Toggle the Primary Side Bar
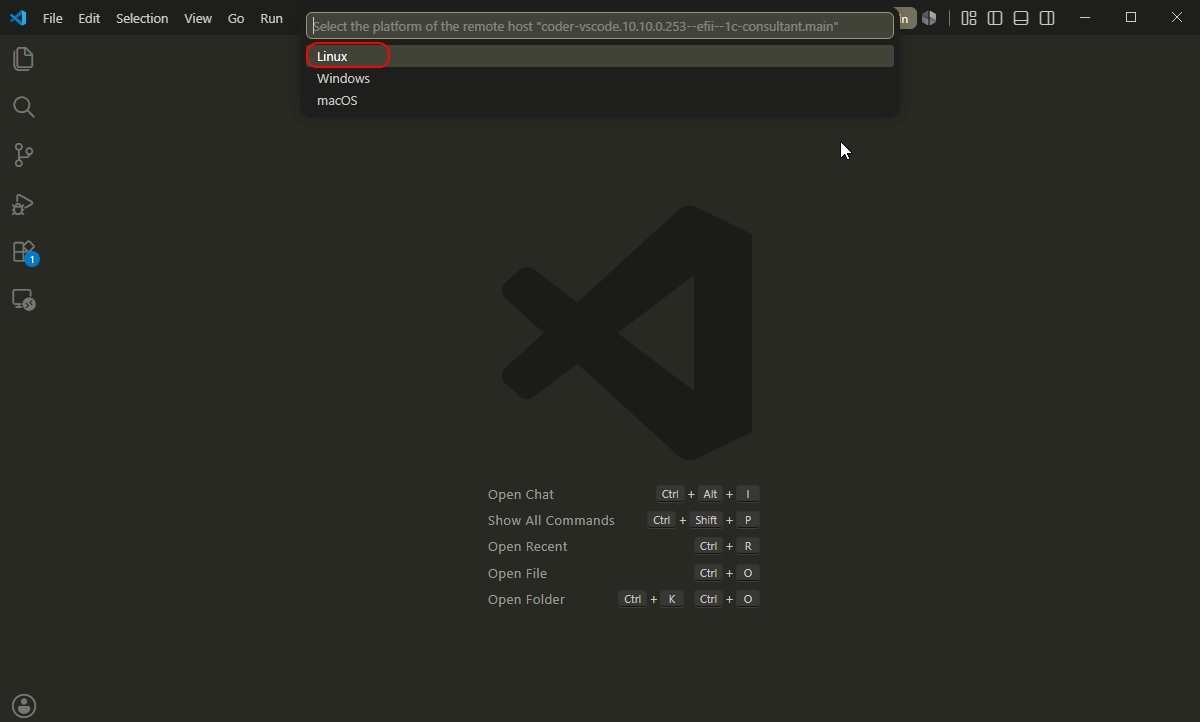Viewport: 1200px width, 722px height. [995, 18]
